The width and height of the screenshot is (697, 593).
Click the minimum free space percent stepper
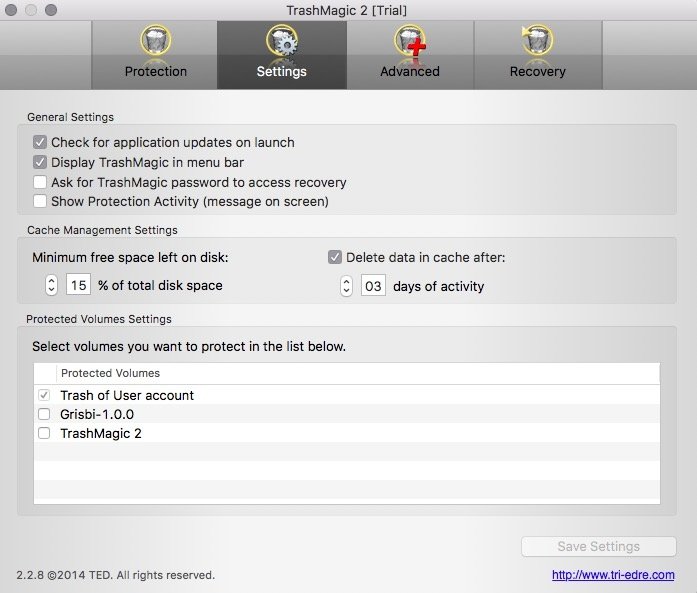tap(52, 285)
